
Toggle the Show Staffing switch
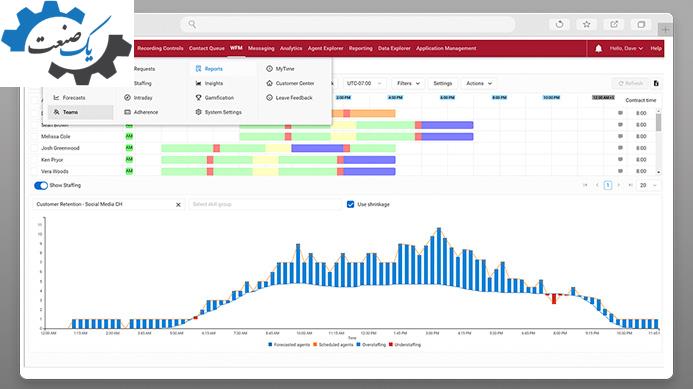(41, 186)
